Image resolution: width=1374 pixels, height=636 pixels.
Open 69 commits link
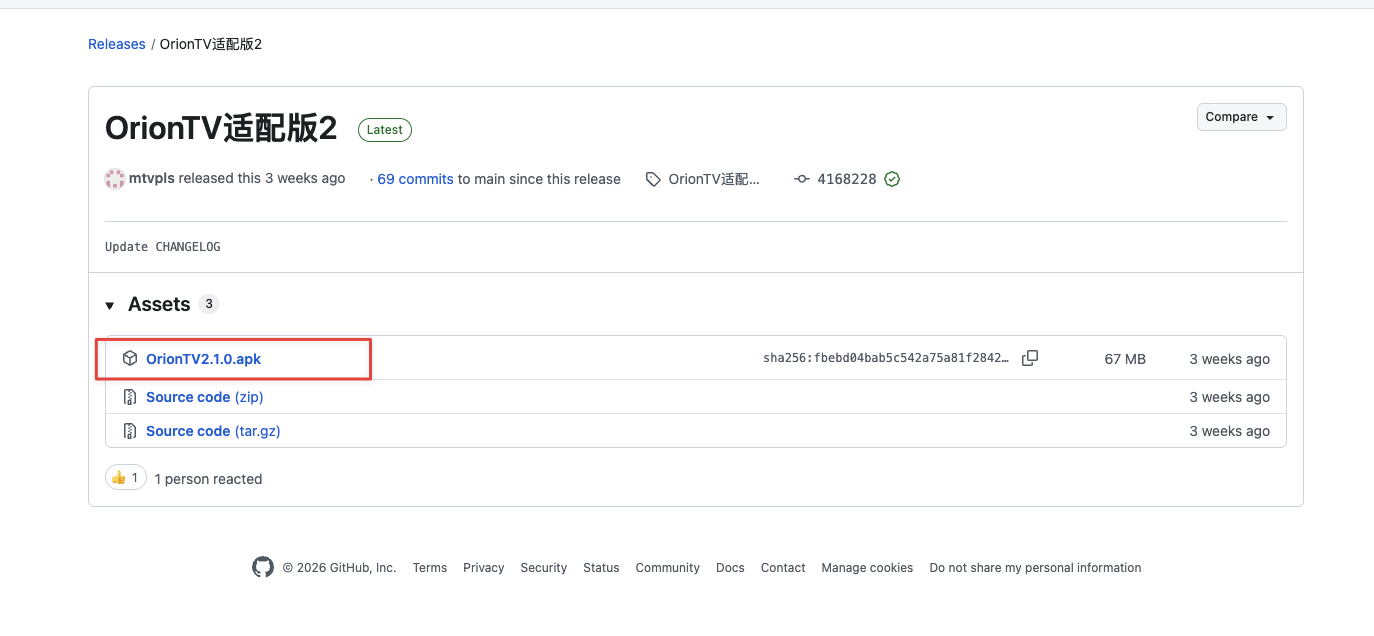(415, 179)
